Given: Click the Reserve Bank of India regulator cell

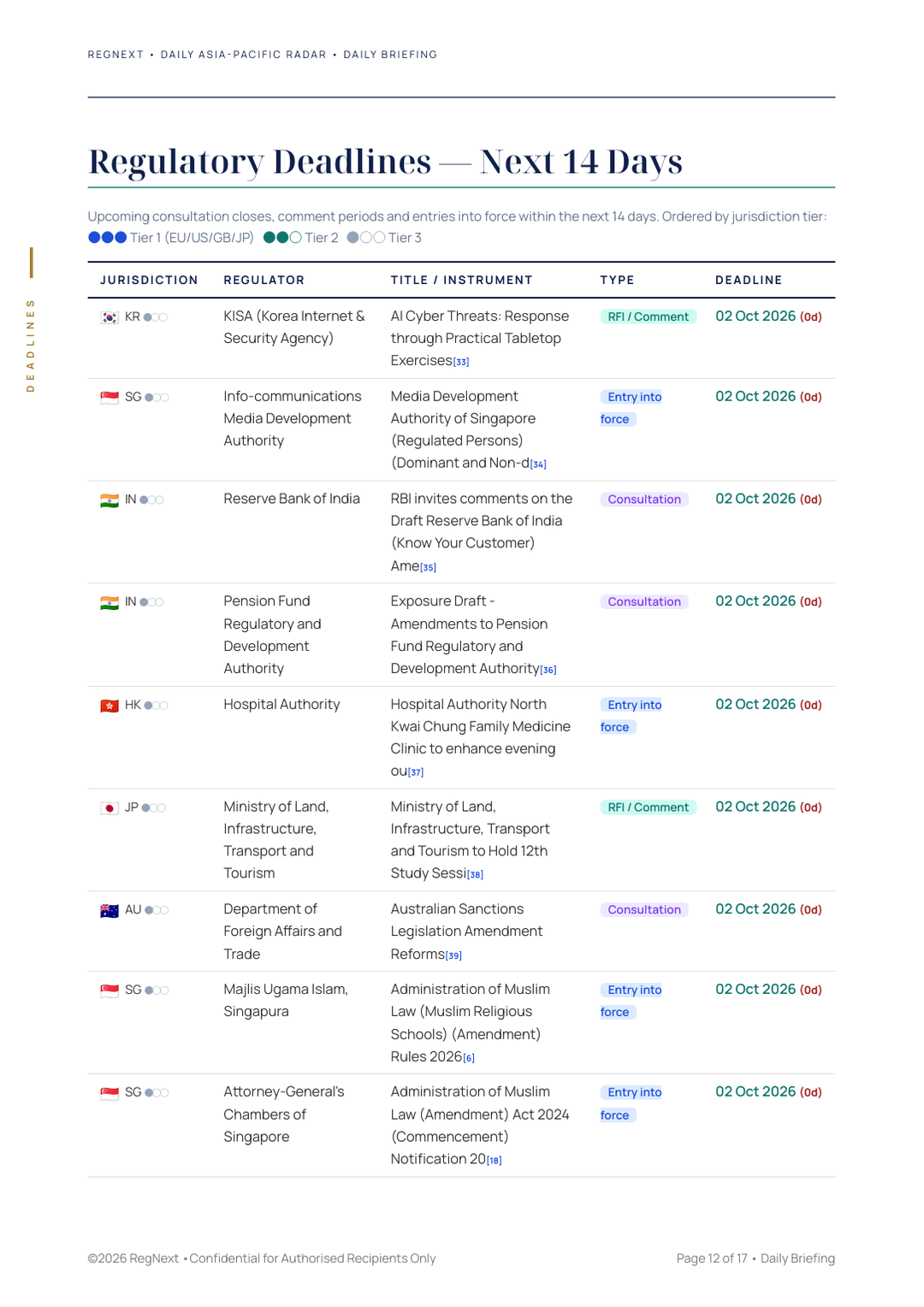Looking at the screenshot, I should tap(292, 499).
